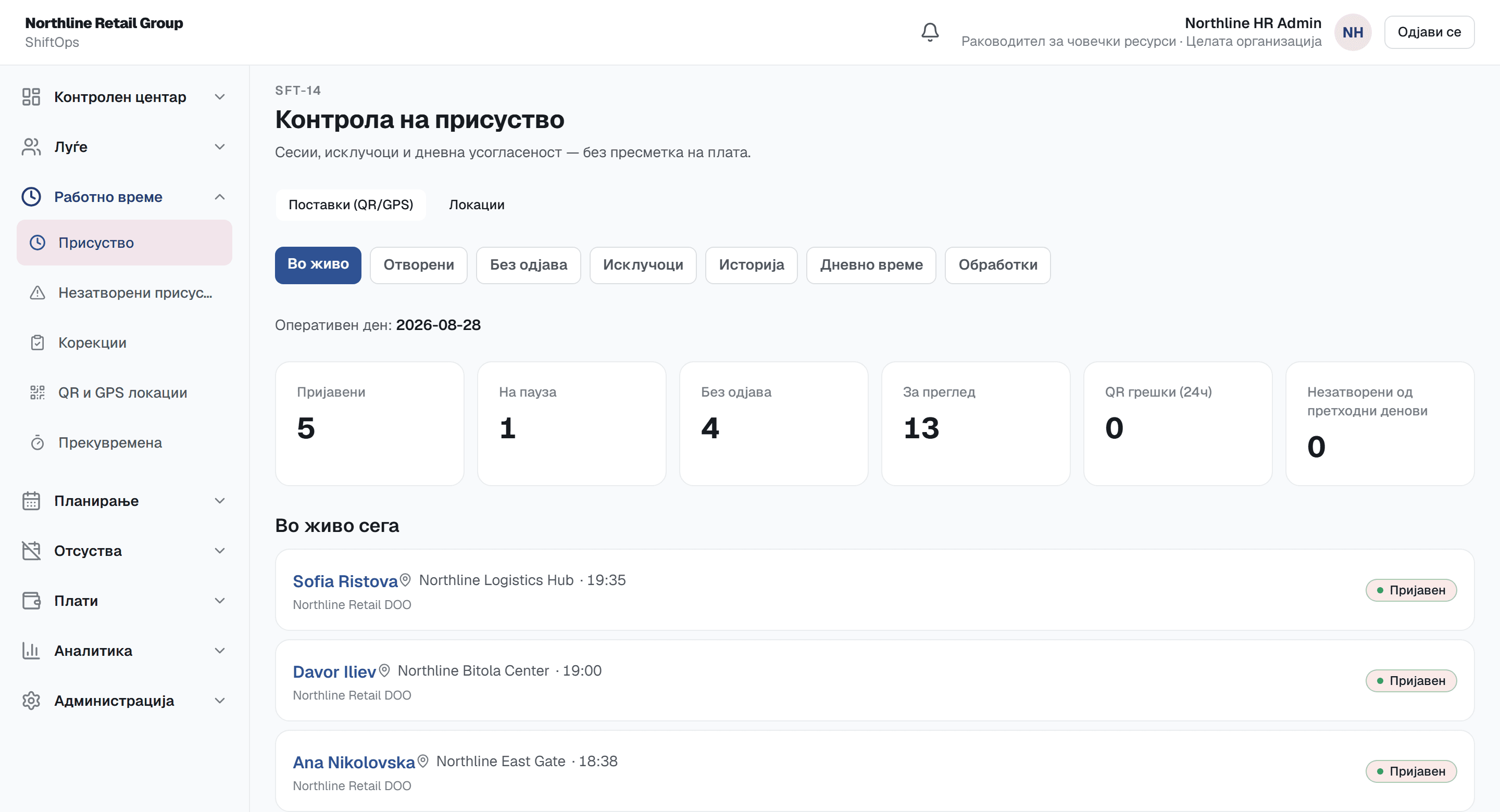Expand the Отсуства section chevron
The image size is (1500, 812).
[x=219, y=551]
